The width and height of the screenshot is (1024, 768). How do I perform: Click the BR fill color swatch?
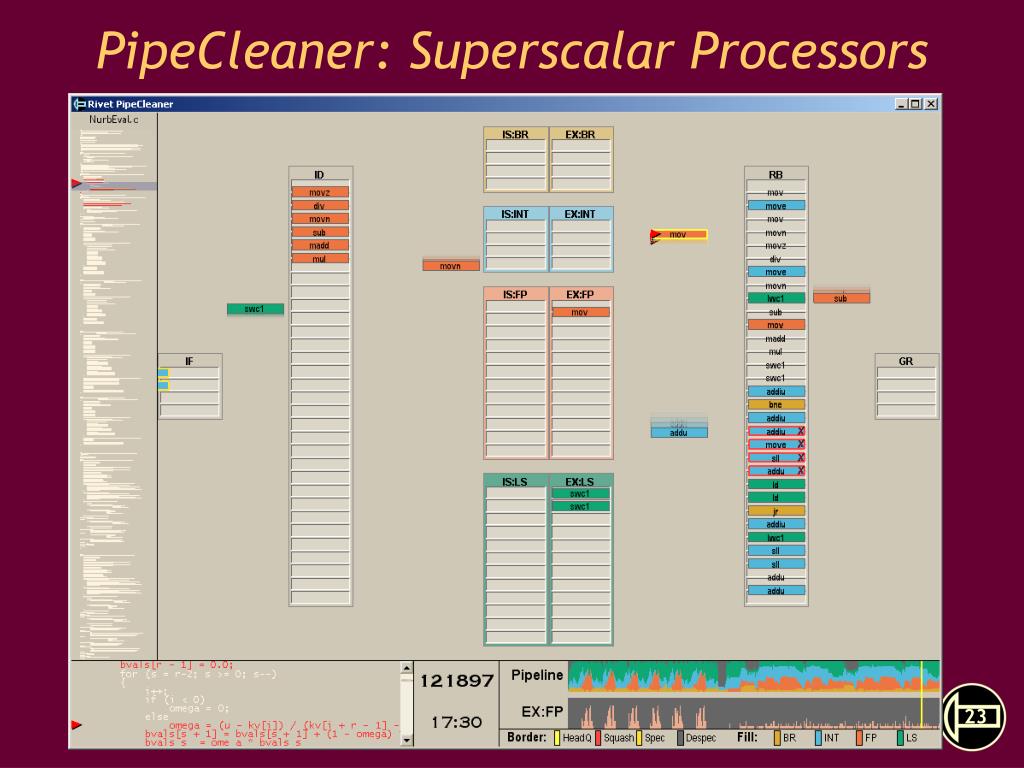click(x=777, y=738)
